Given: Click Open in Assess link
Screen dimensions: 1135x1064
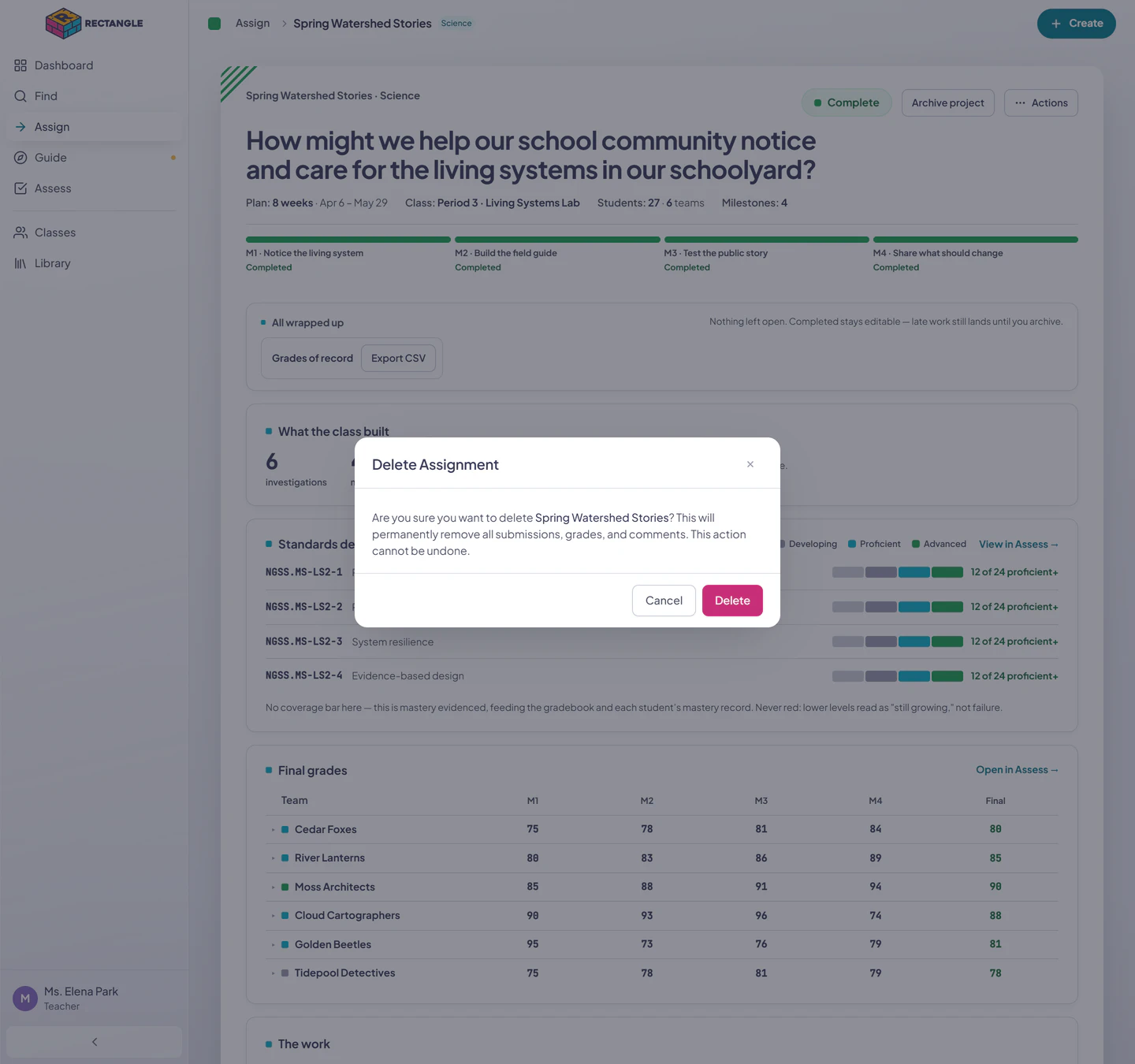Looking at the screenshot, I should coord(1017,770).
